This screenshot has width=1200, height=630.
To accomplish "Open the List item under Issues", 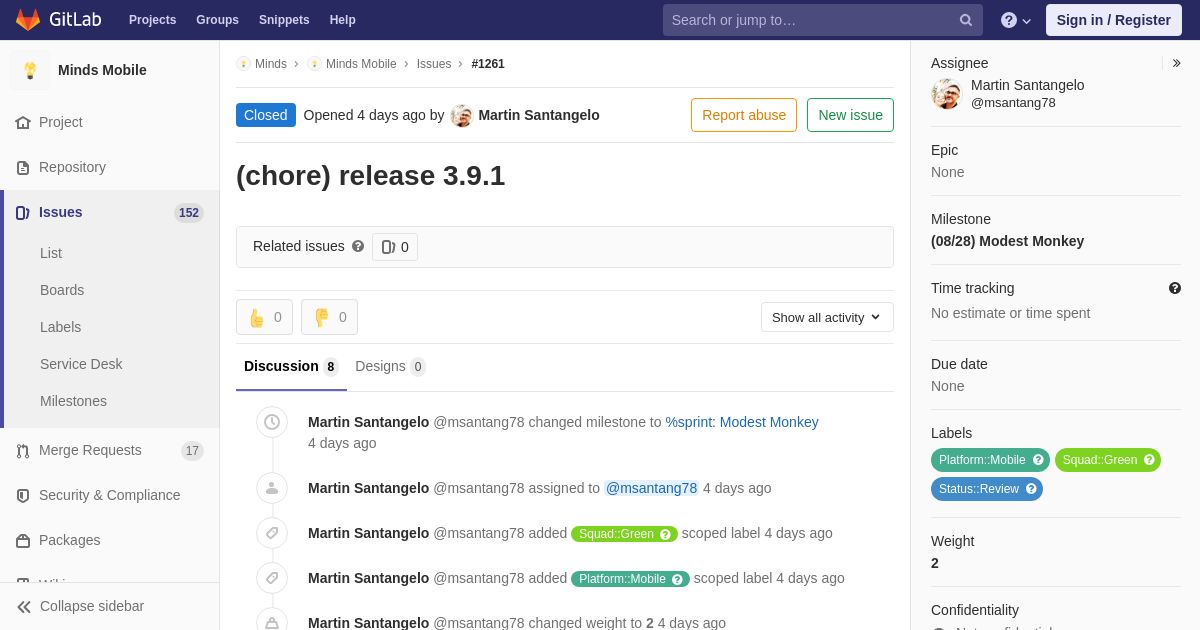I will coord(51,253).
